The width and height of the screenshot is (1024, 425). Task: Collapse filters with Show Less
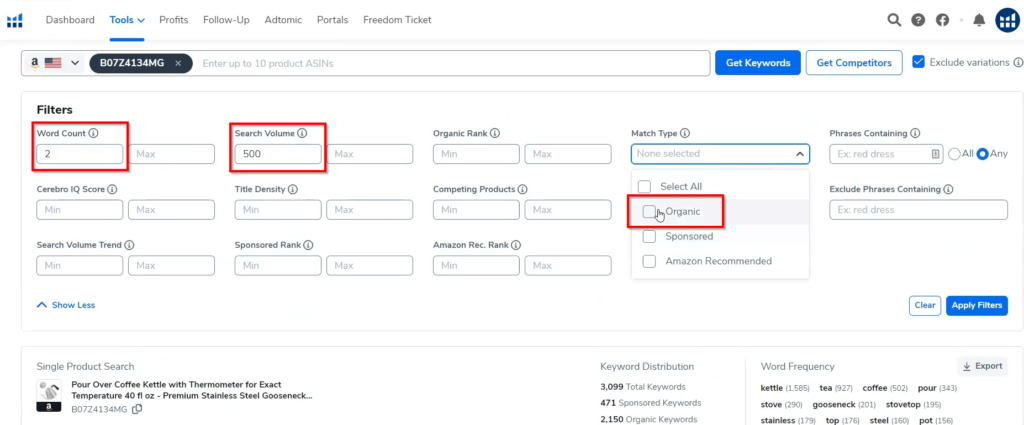point(66,305)
